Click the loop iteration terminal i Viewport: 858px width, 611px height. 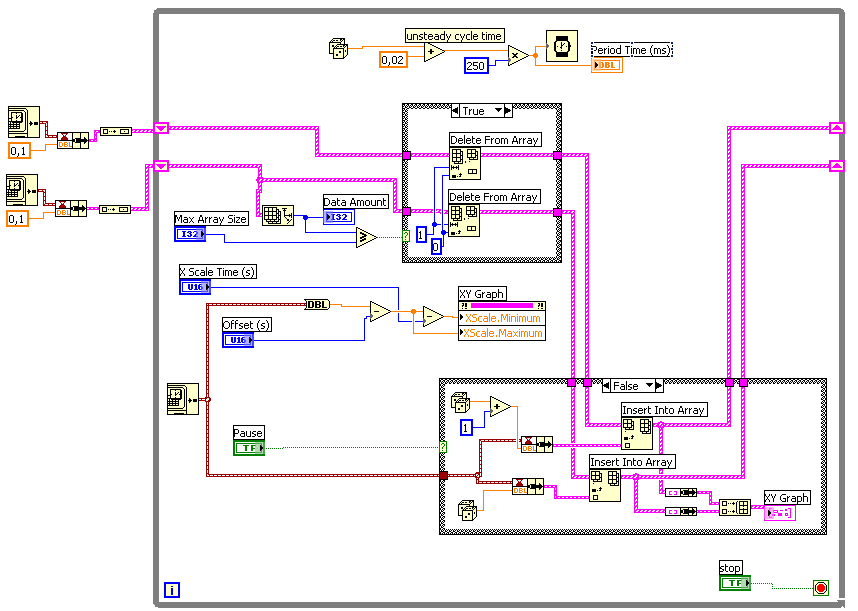point(172,590)
